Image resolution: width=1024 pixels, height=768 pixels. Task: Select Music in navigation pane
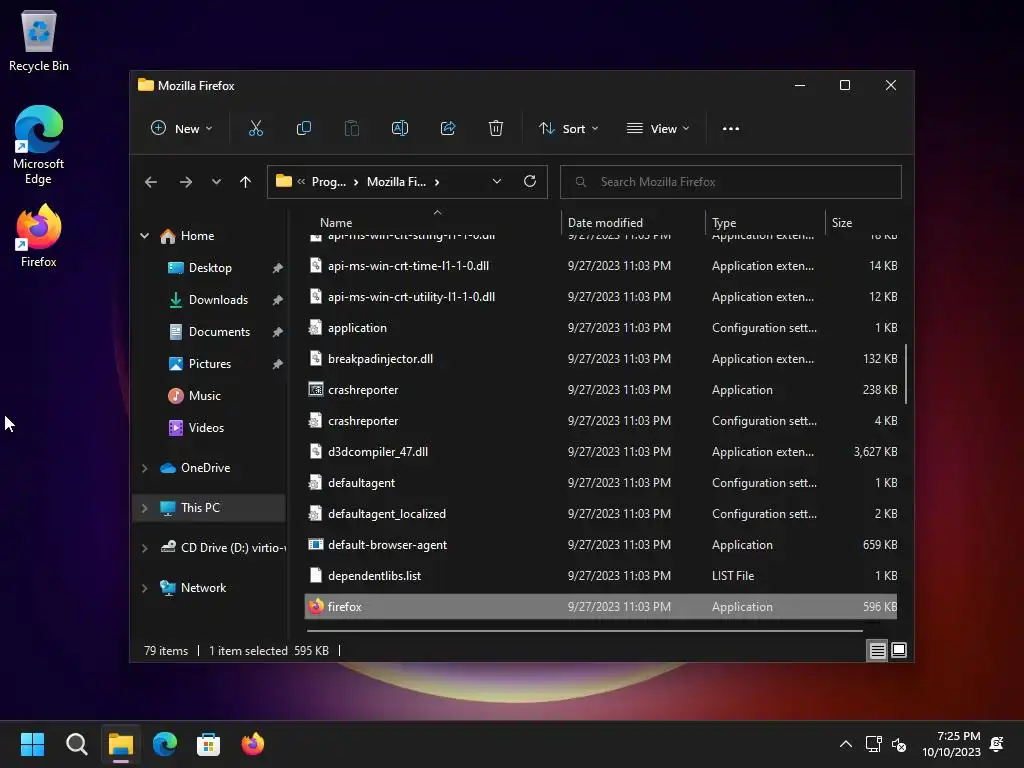204,396
